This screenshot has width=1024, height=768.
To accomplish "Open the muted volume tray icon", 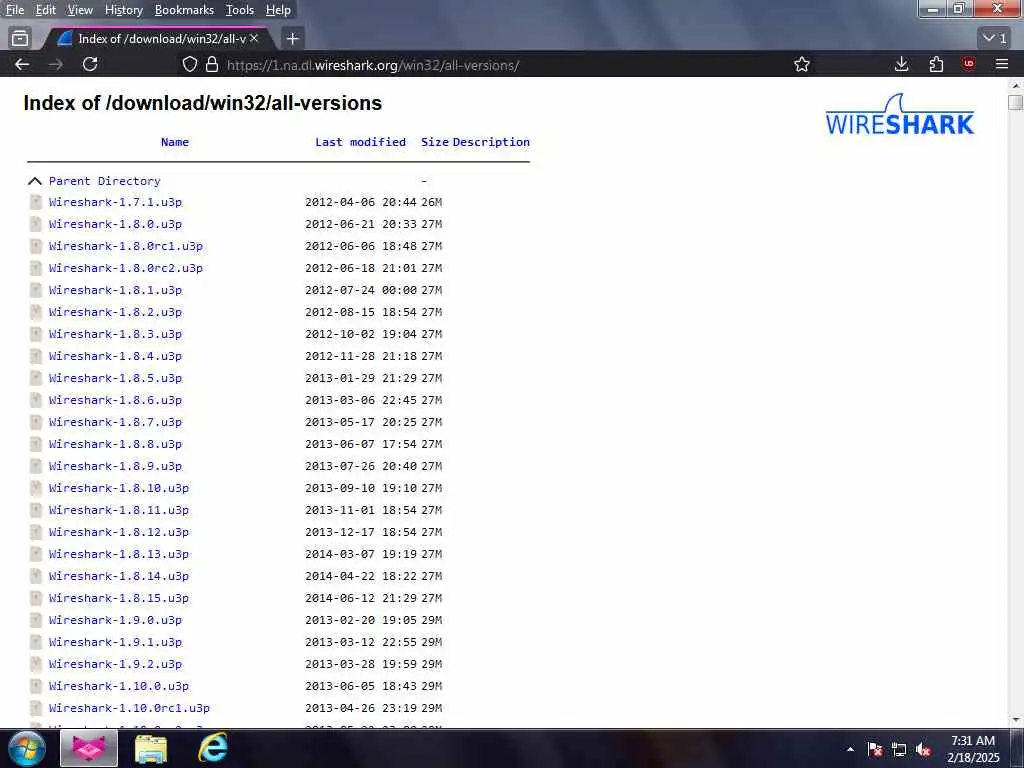I will pyautogui.click(x=923, y=750).
